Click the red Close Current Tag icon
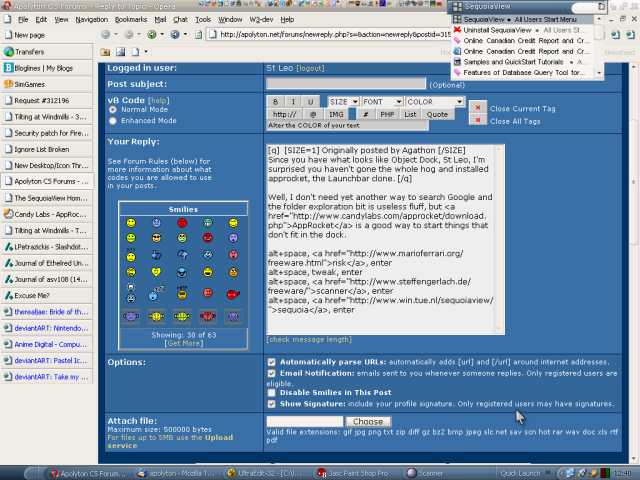 (x=478, y=108)
